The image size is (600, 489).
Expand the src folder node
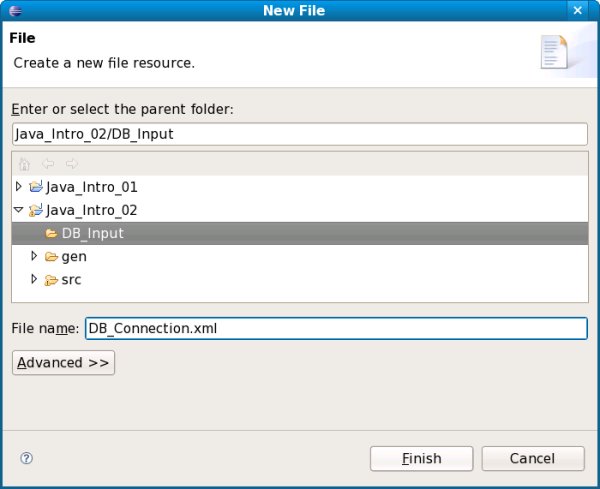click(34, 279)
